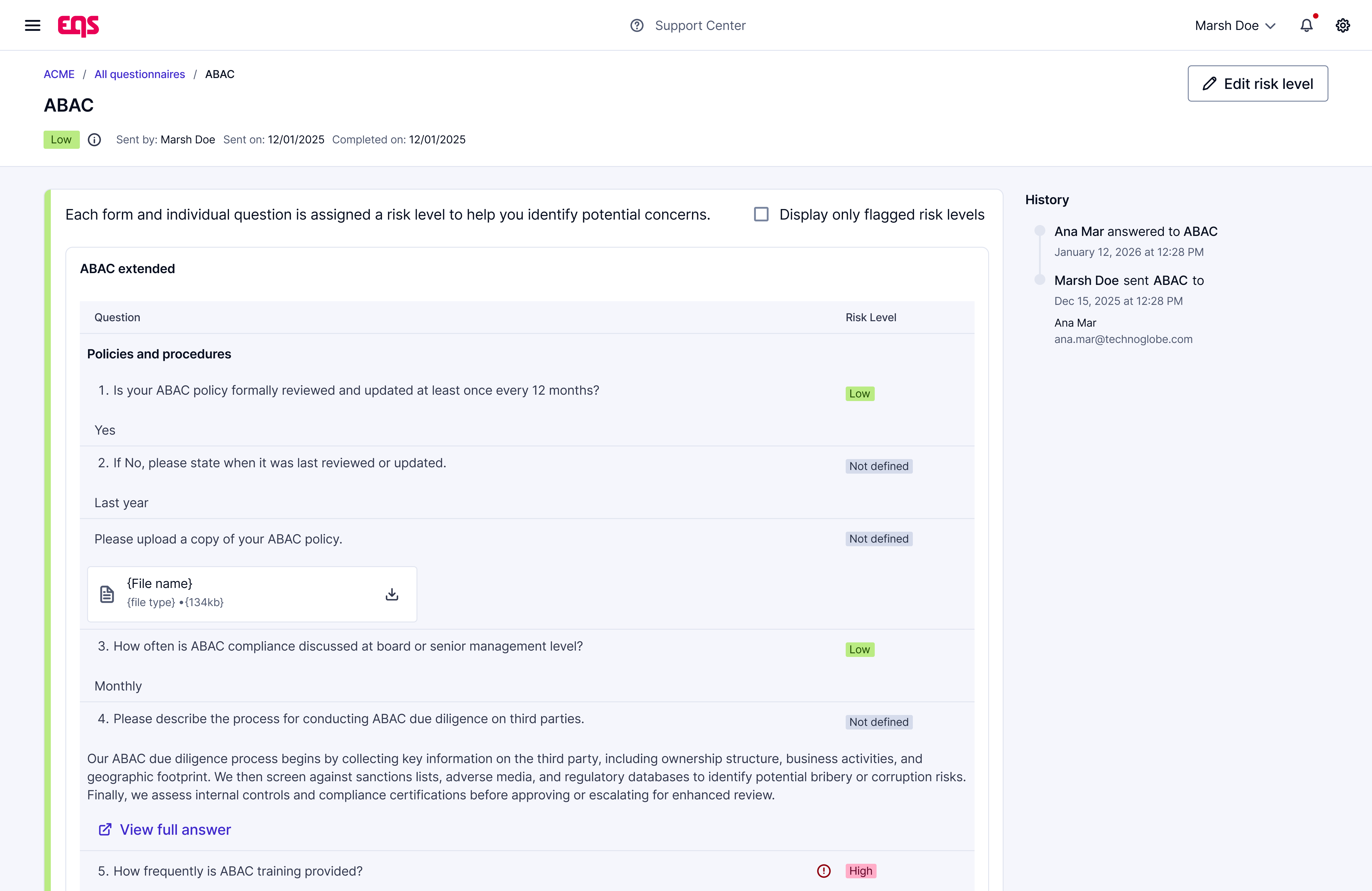Click question 5 about ABAC training frequency

tap(230, 871)
